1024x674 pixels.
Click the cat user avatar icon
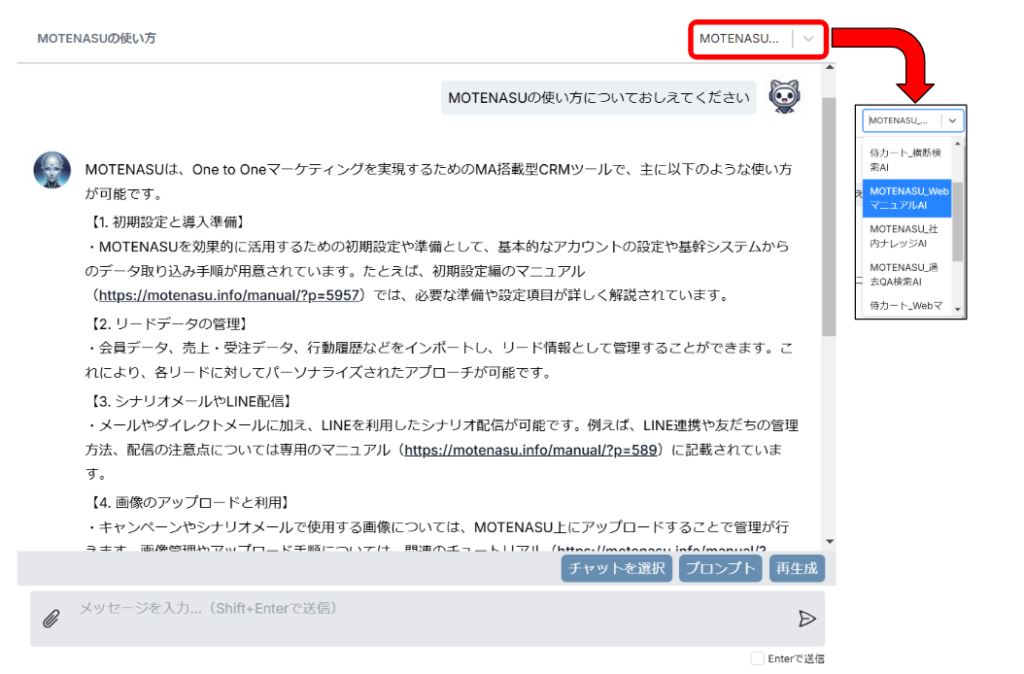(x=784, y=97)
